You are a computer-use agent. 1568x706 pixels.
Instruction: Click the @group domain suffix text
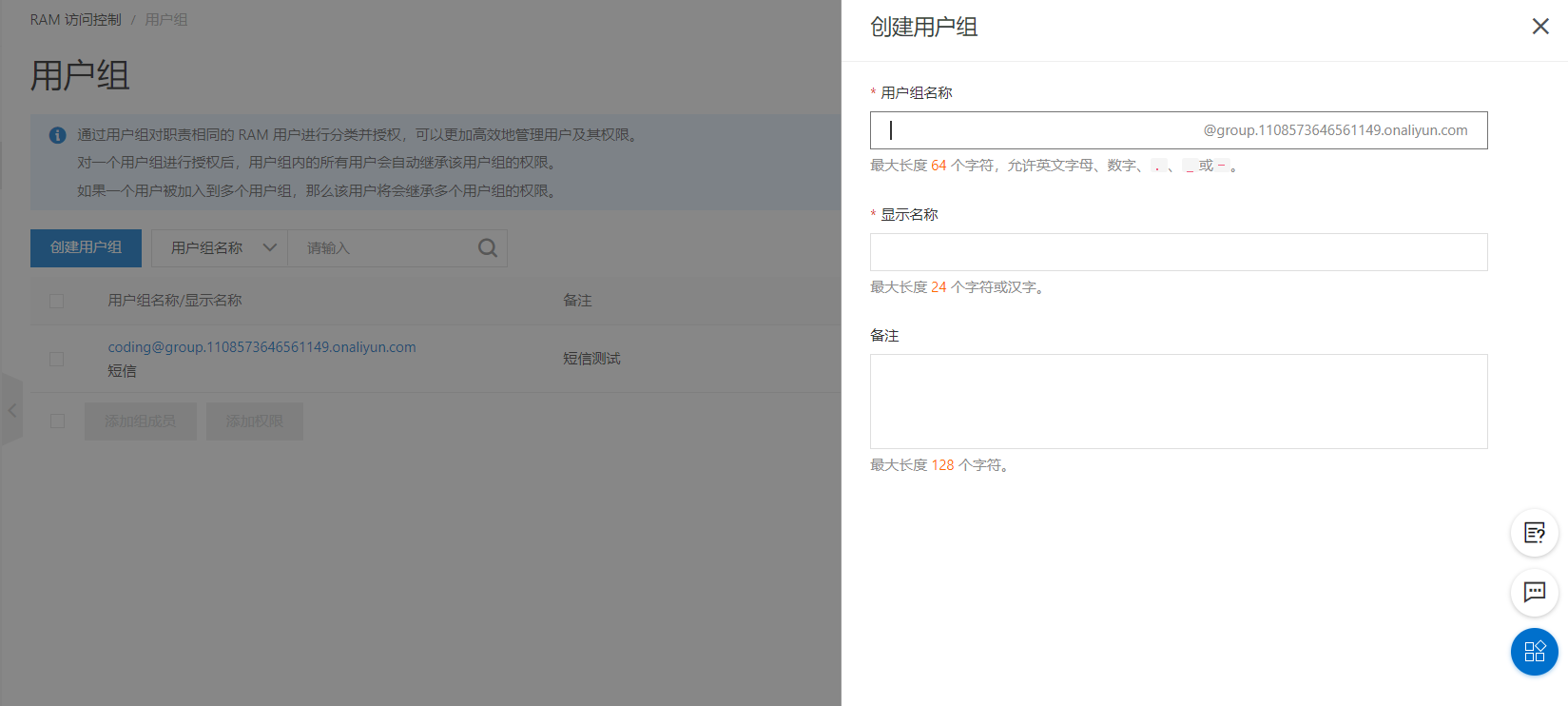(1335, 130)
